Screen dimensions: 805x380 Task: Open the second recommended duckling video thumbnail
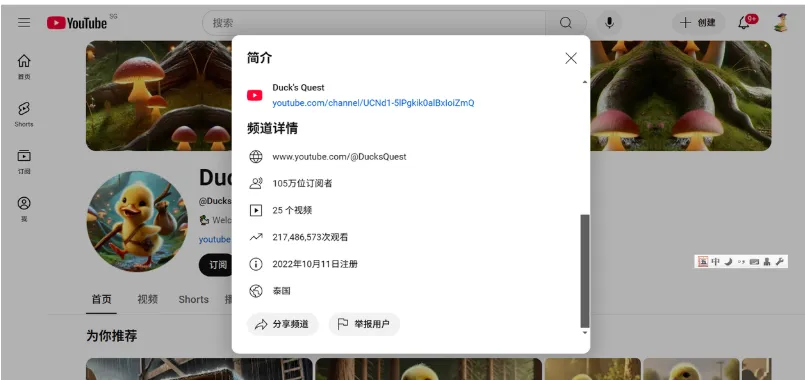click(429, 369)
